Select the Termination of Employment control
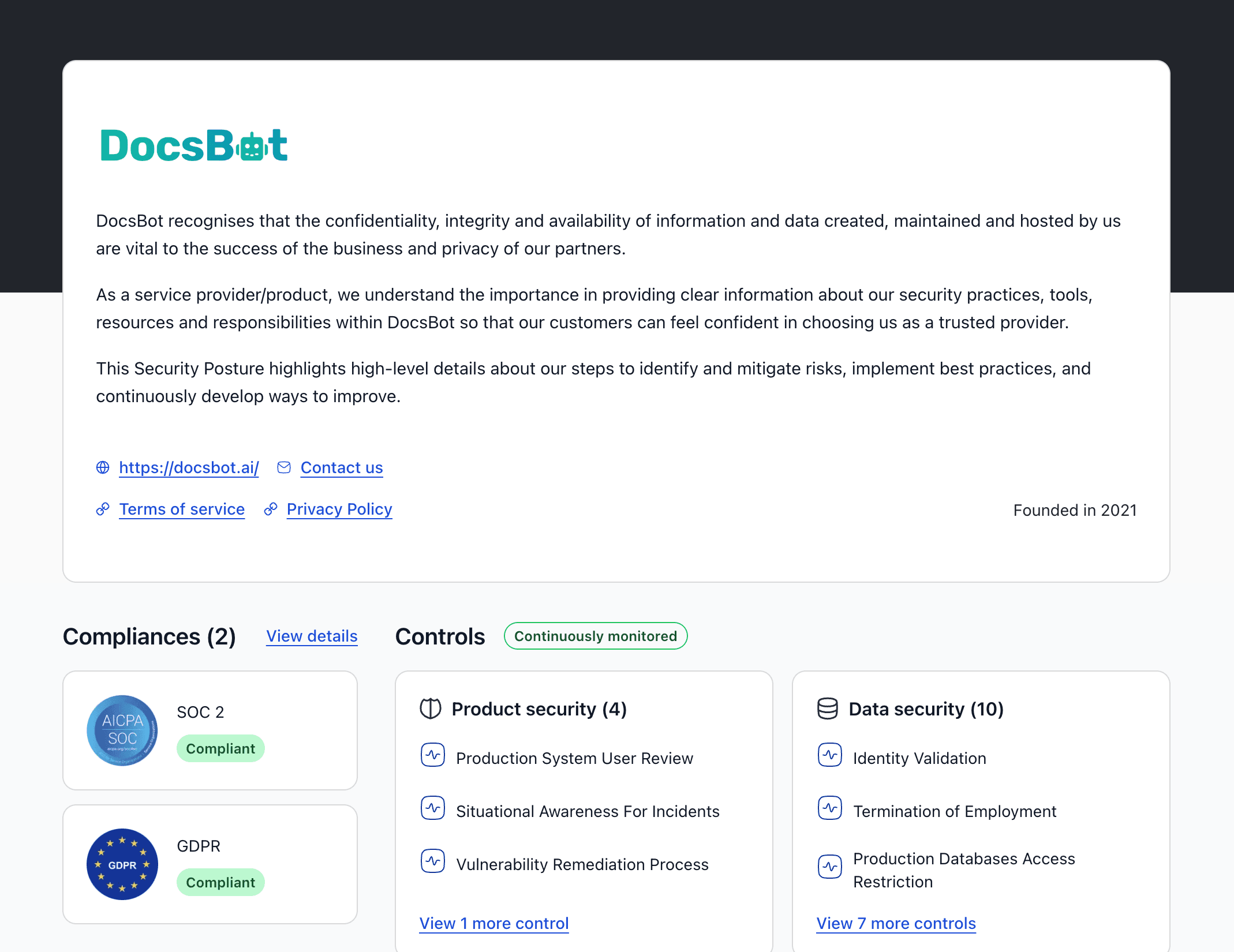Screen dimensions: 1234x952 (955, 811)
